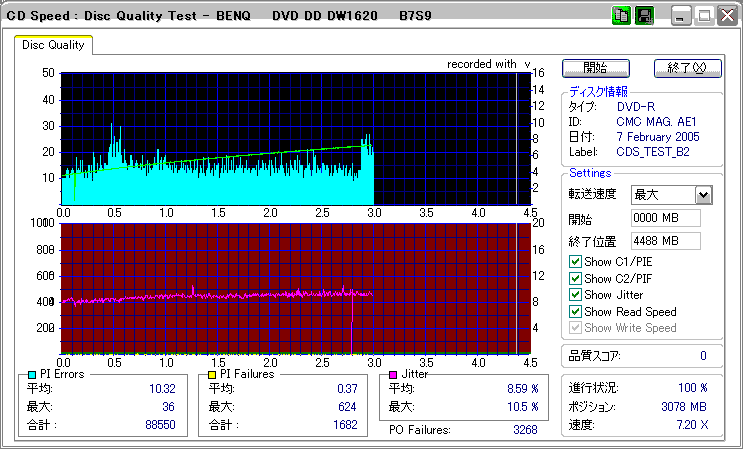
Task: Minimize the CD Speed window
Action: pyautogui.click(x=680, y=16)
